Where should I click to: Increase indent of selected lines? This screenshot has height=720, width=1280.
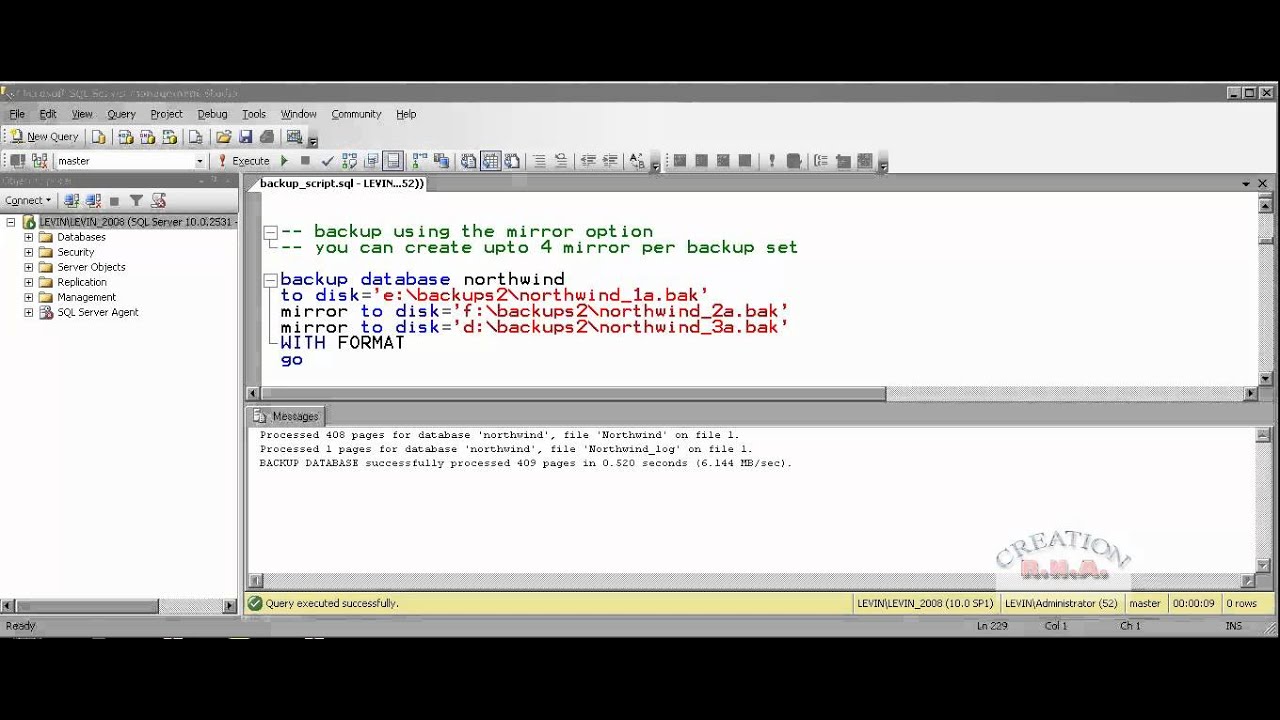(610, 161)
